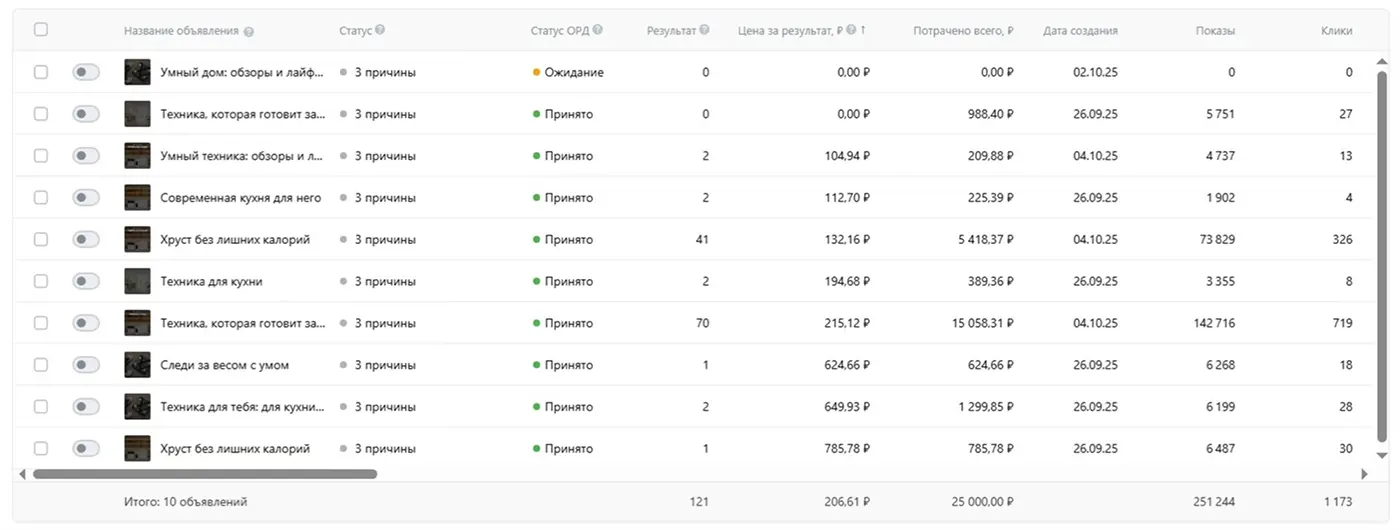Toggle the switch for Следи за весом с умом ad
Viewport: 1400px width, 530px height.
coord(86,365)
